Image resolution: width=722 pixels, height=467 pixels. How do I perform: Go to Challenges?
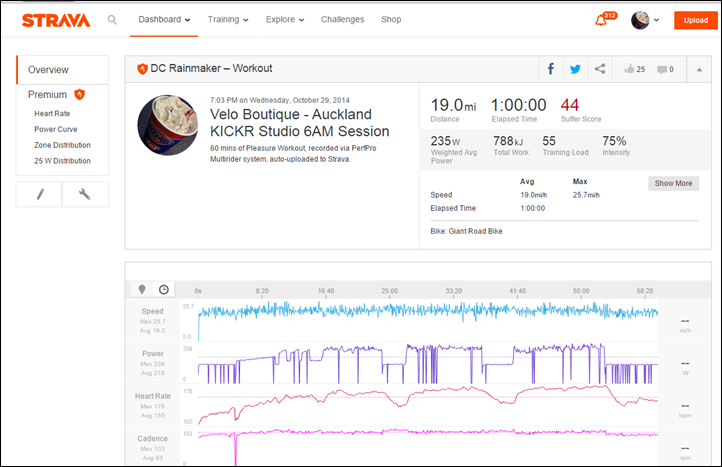pos(342,19)
